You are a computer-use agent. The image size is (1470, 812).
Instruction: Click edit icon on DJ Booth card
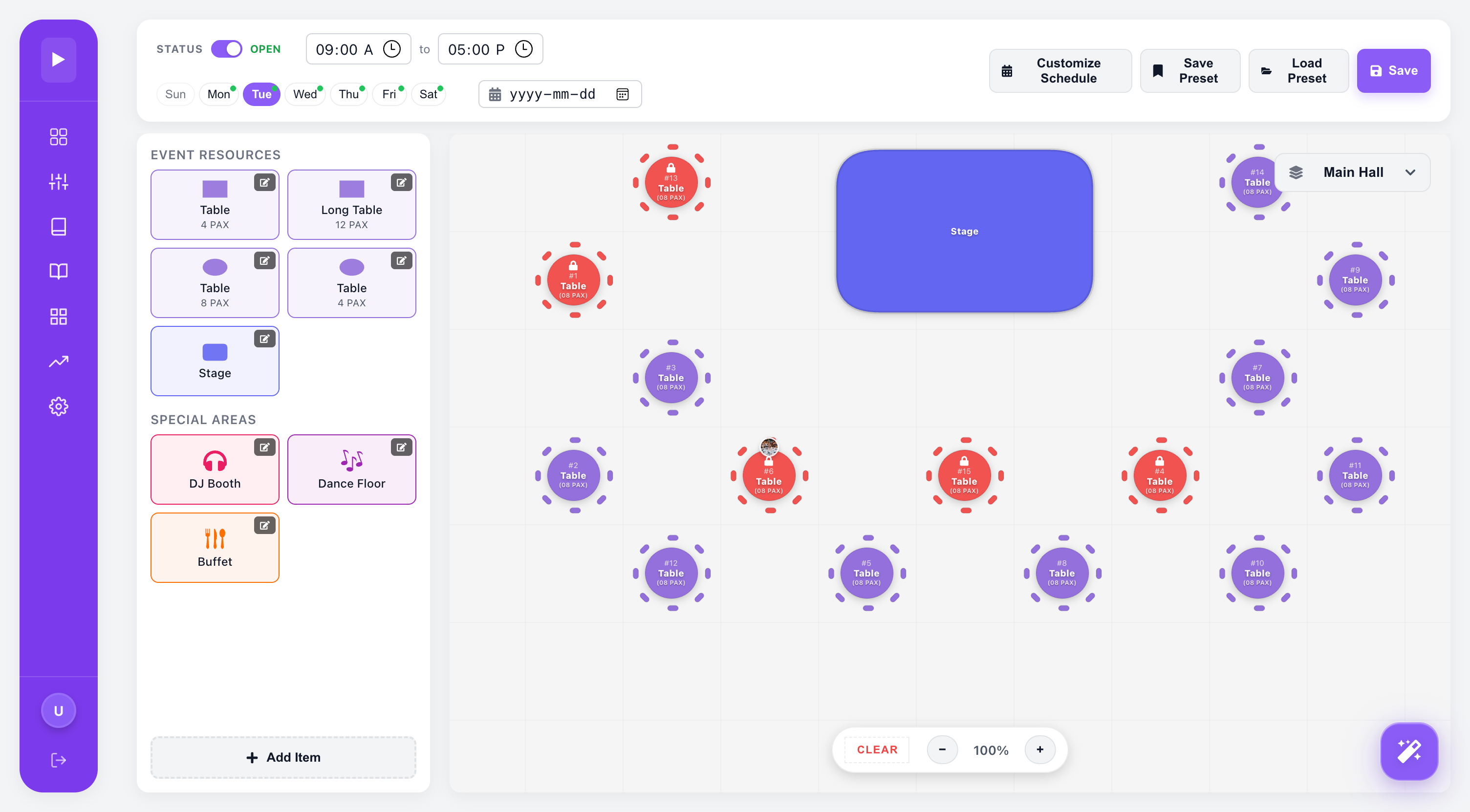coord(265,448)
